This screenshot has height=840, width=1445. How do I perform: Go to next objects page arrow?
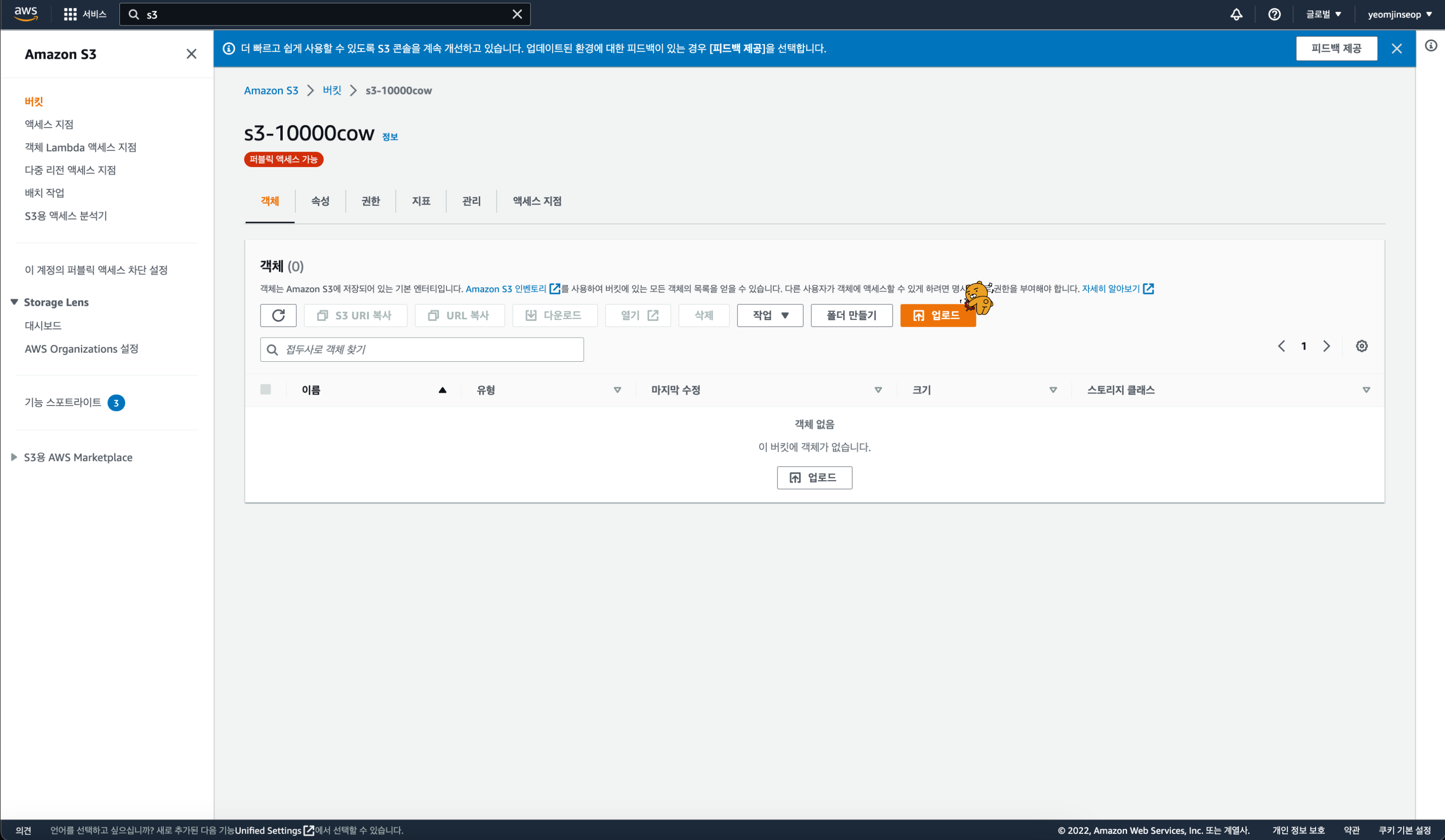pos(1327,346)
